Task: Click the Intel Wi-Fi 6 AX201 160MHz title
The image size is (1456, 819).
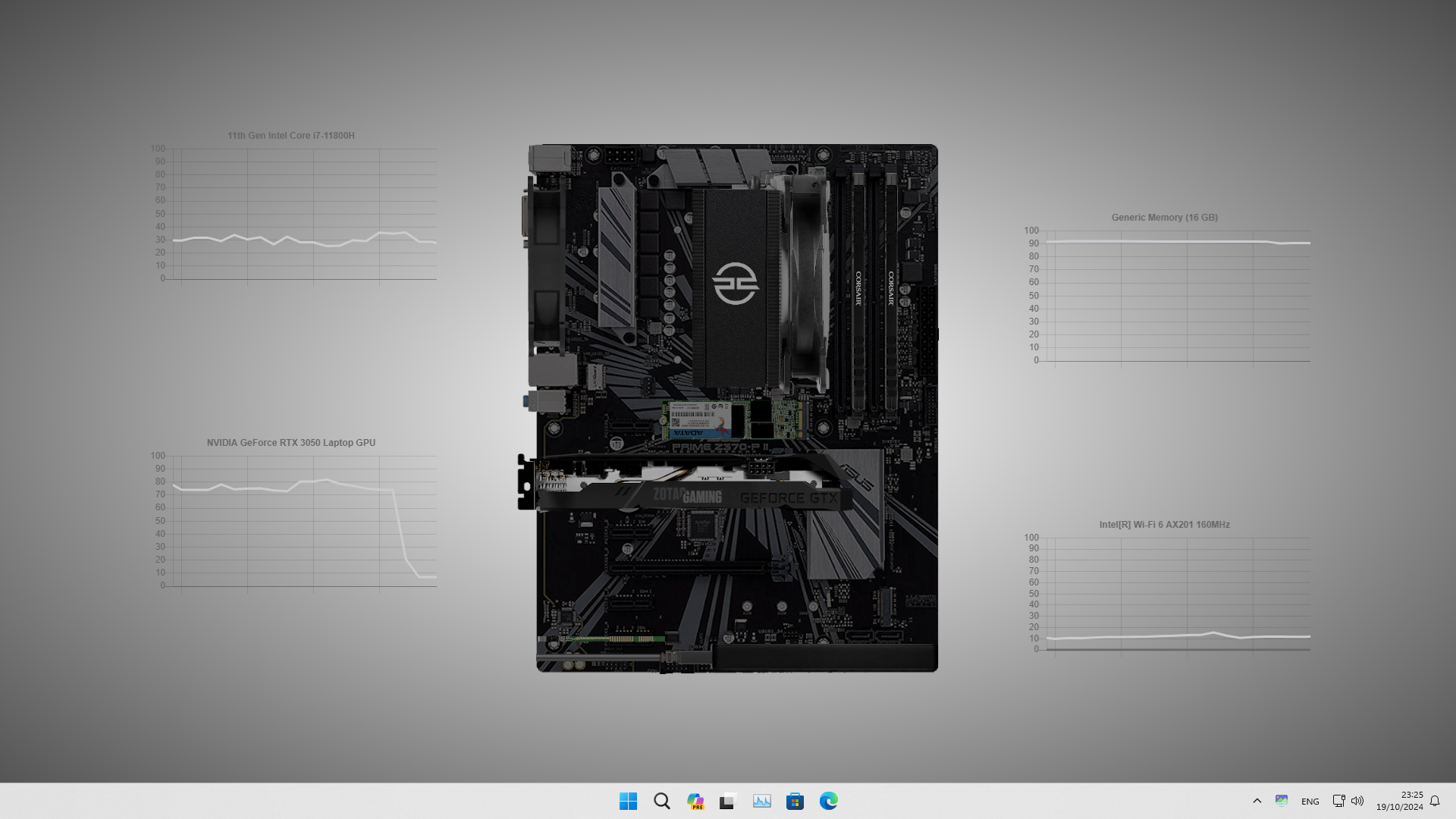Action: pos(1165,525)
